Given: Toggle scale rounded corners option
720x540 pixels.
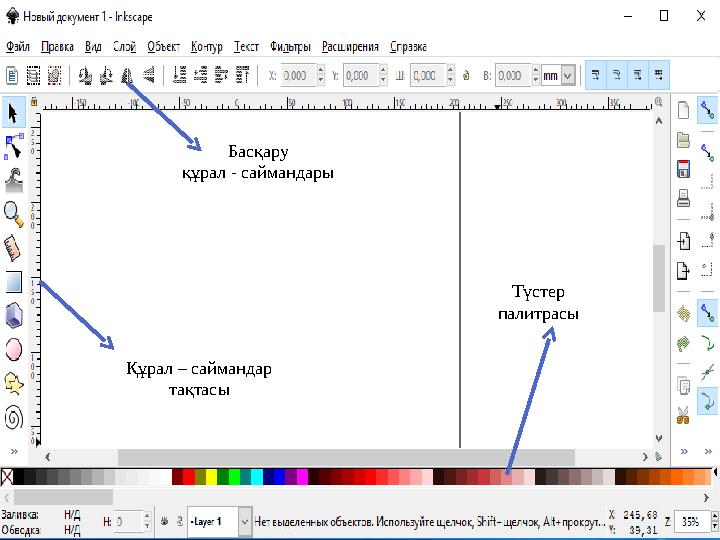Looking at the screenshot, I should pyautogui.click(x=617, y=75).
